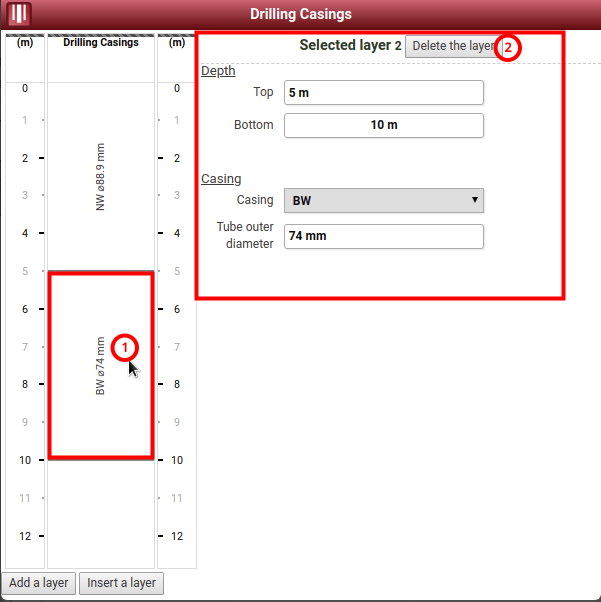Click the 10 m mark on left scale
This screenshot has width=601, height=602.
(x=25, y=460)
